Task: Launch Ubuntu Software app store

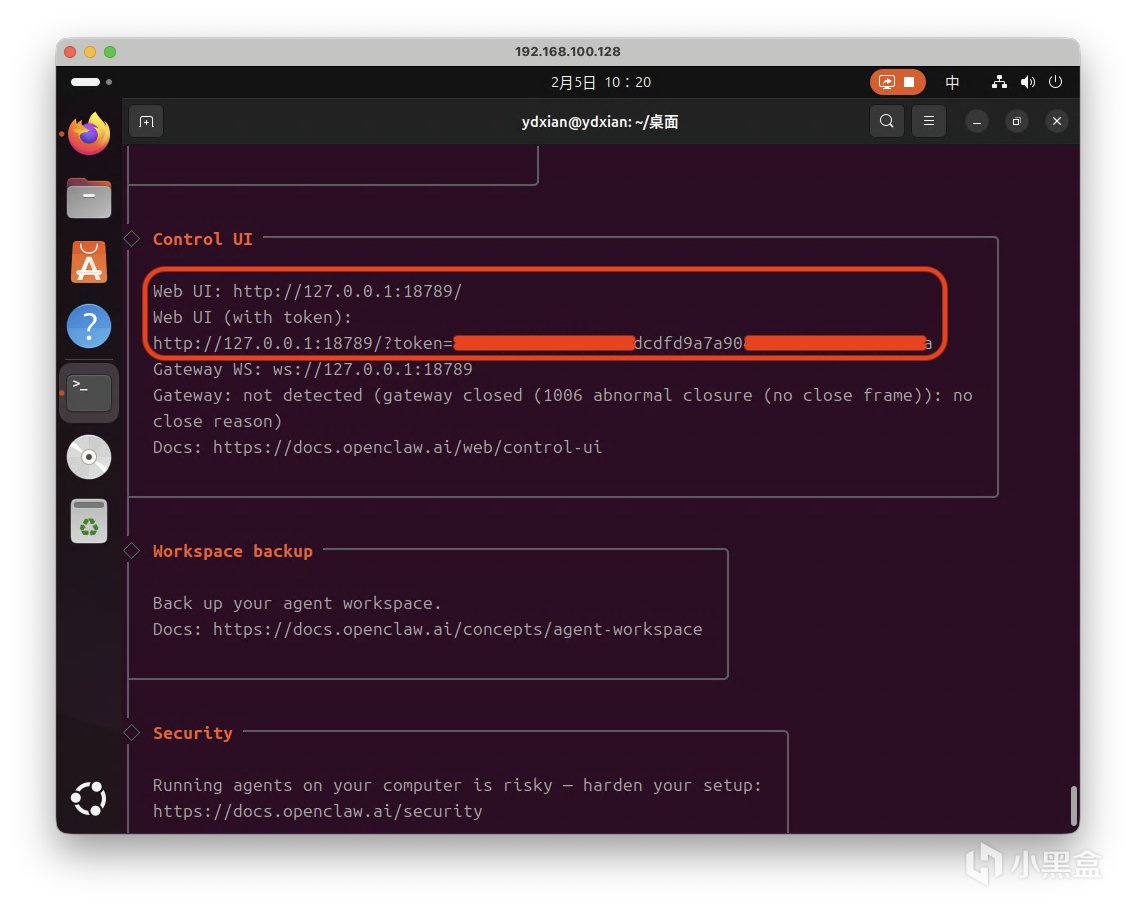Action: 89,262
